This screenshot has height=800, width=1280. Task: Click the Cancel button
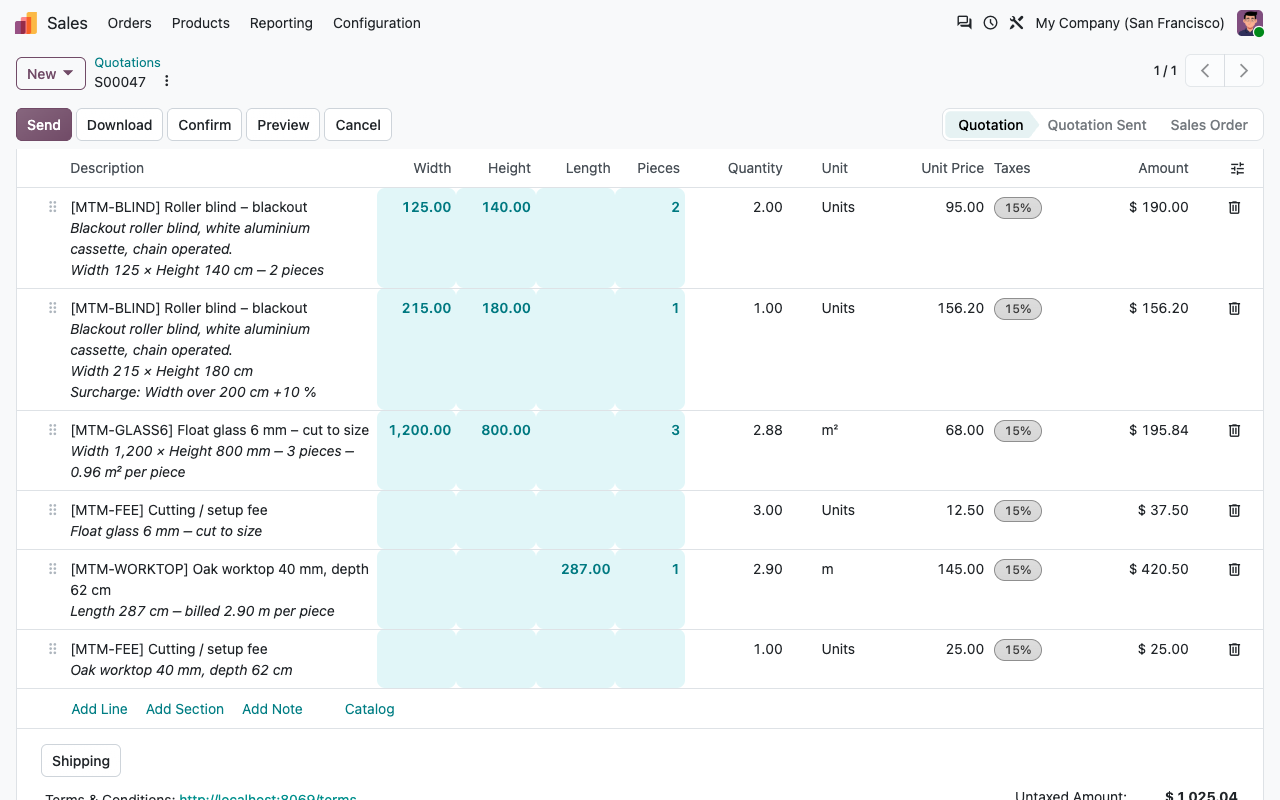358,125
